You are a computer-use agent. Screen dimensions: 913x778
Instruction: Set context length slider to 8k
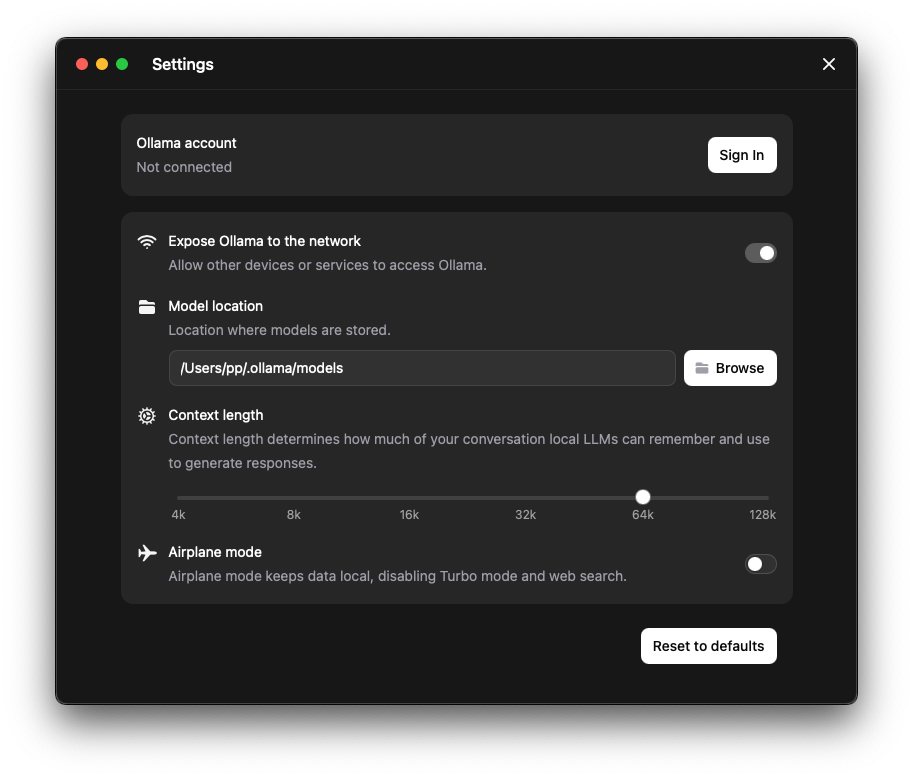294,498
